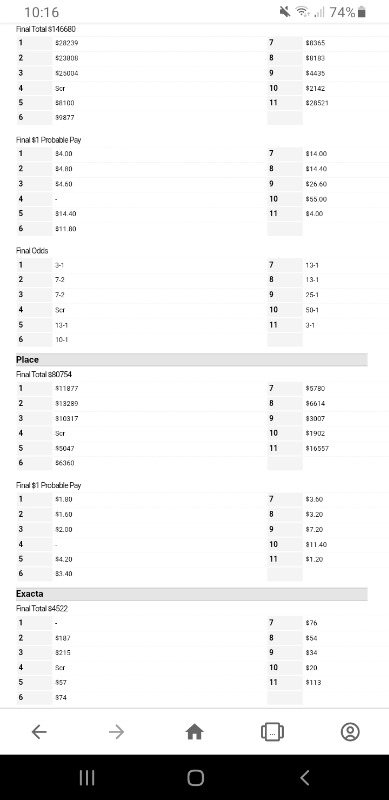Tap the Android system back button
The image size is (389, 800).
304,778
